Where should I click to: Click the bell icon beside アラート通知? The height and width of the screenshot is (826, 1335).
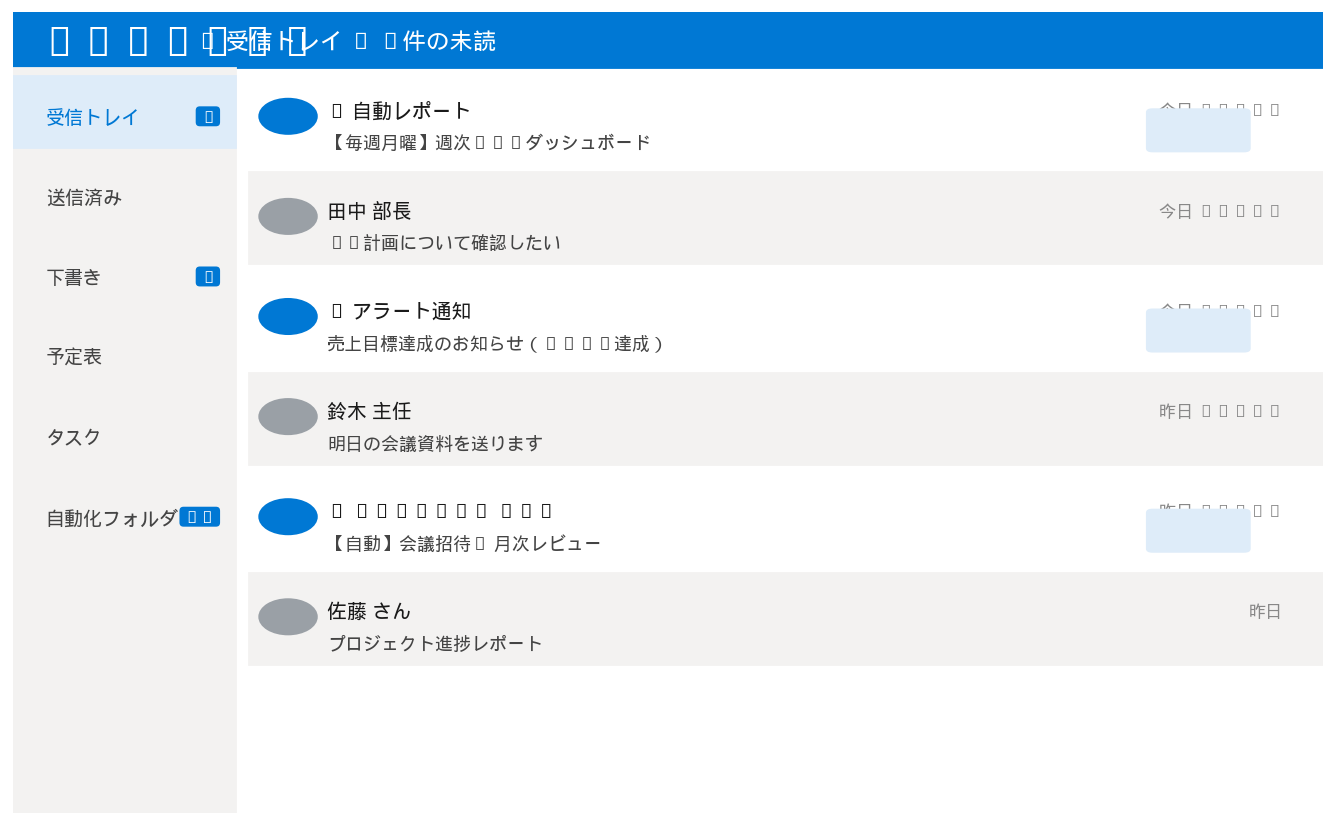click(334, 310)
